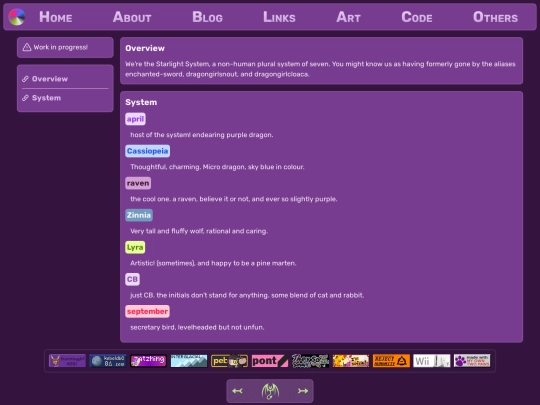The height and width of the screenshot is (405, 540).
Task: Click the link icon beside sidebar System
Action: coord(25,98)
